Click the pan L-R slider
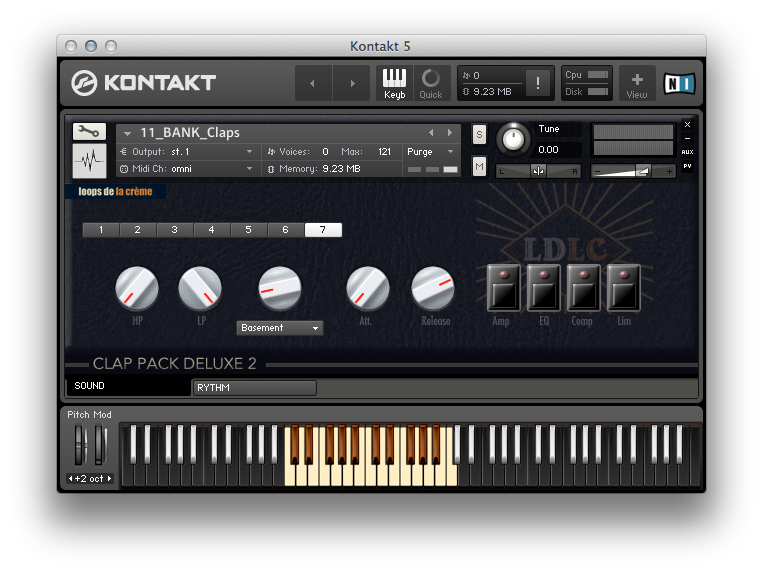The height and width of the screenshot is (572, 763). pos(538,171)
